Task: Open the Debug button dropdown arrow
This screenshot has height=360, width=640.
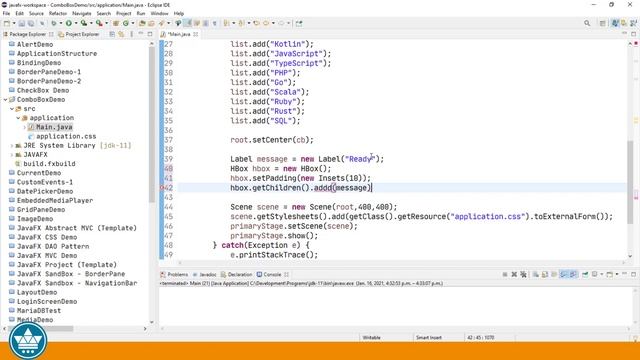Action: click(x=61, y=23)
